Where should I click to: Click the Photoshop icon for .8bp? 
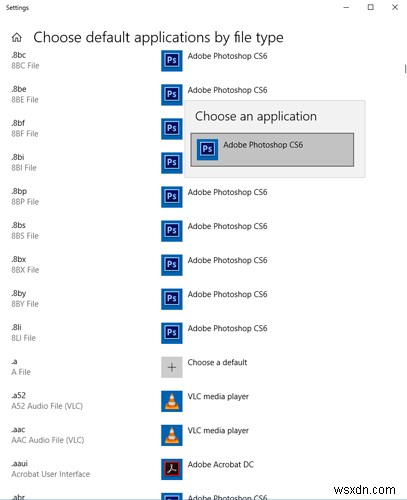point(172,197)
